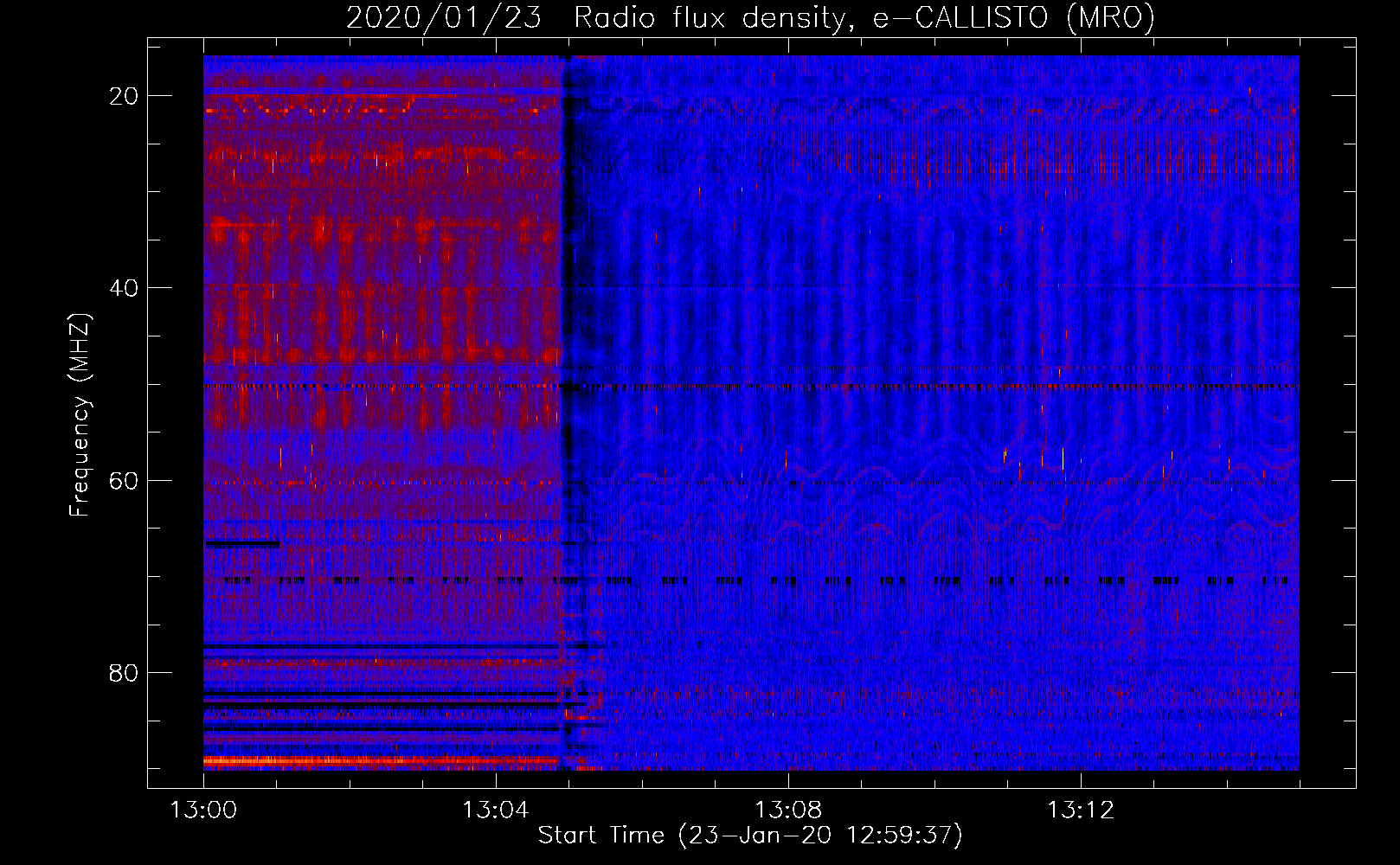This screenshot has width=1400, height=865.
Task: Click the 60 MHz frequency tick label
Action: [x=125, y=480]
